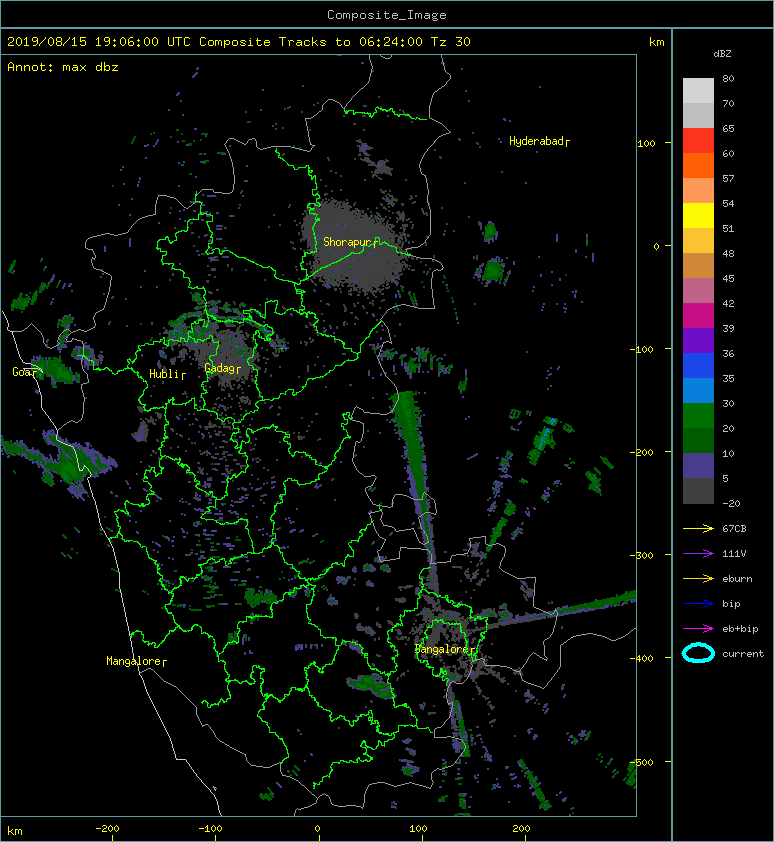
Task: Click the mauve 45 dBZ color swatch
Action: [x=698, y=291]
